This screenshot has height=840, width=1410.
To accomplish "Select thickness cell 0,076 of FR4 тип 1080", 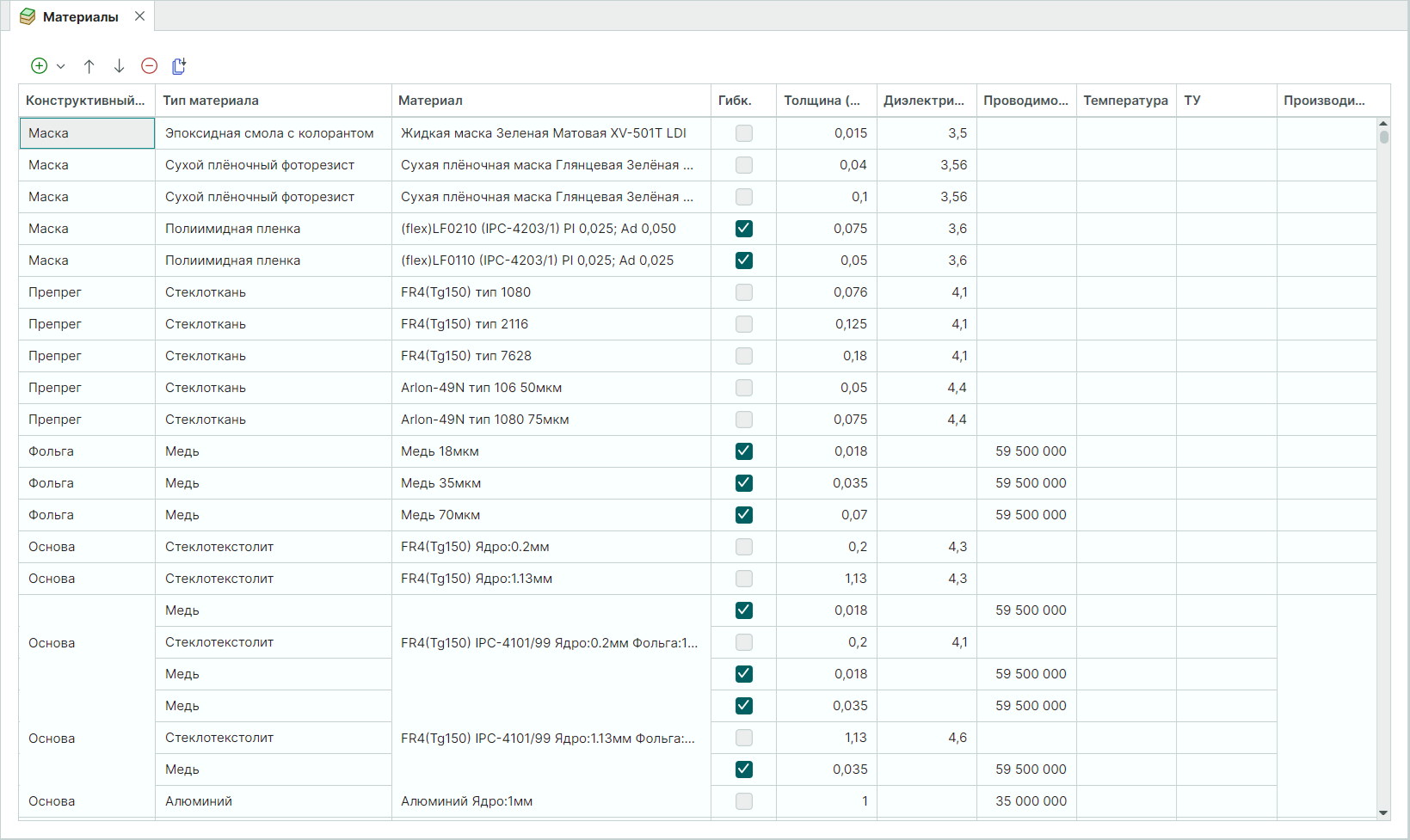I will (x=826, y=292).
